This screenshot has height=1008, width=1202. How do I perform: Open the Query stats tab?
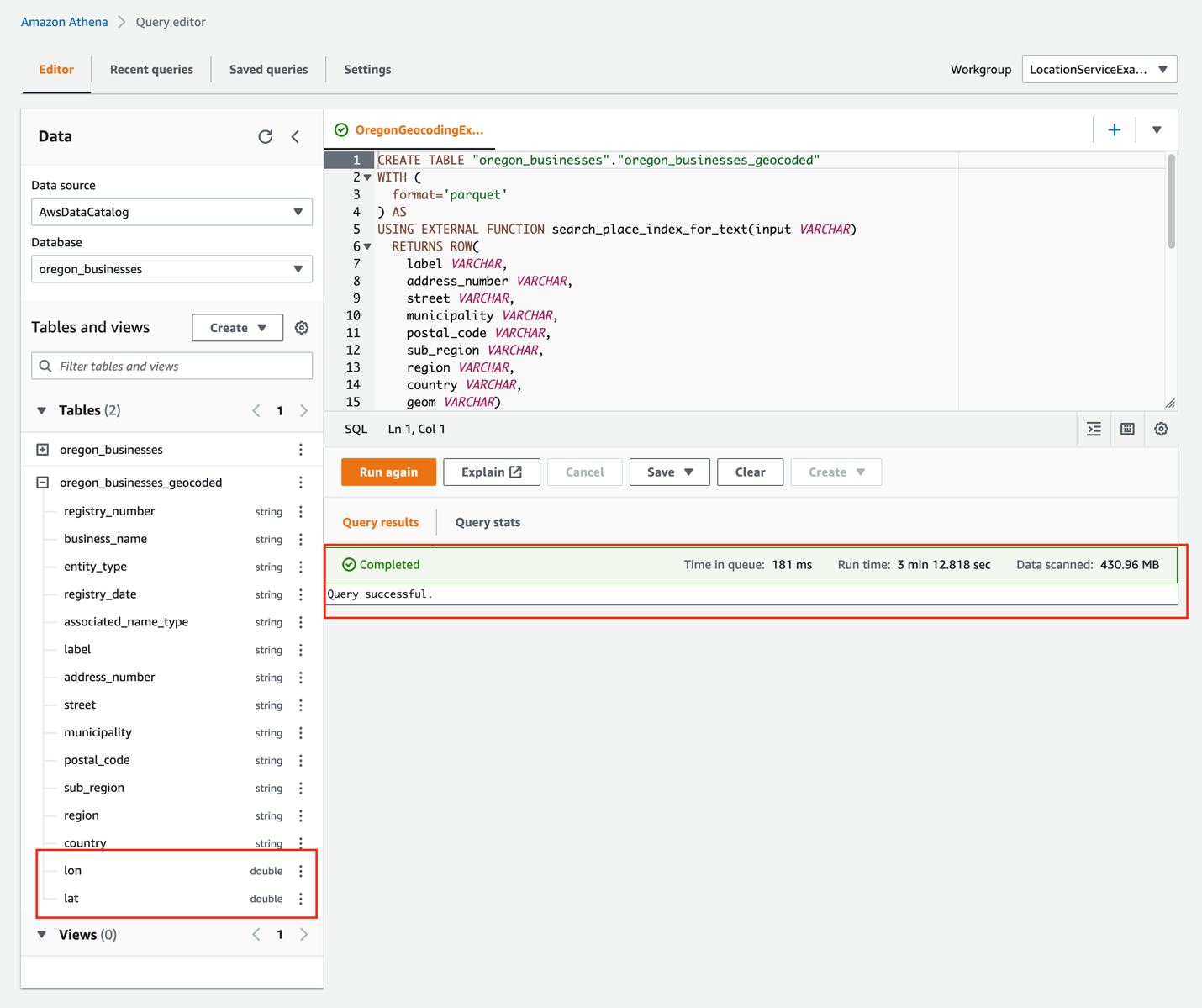pyautogui.click(x=488, y=522)
